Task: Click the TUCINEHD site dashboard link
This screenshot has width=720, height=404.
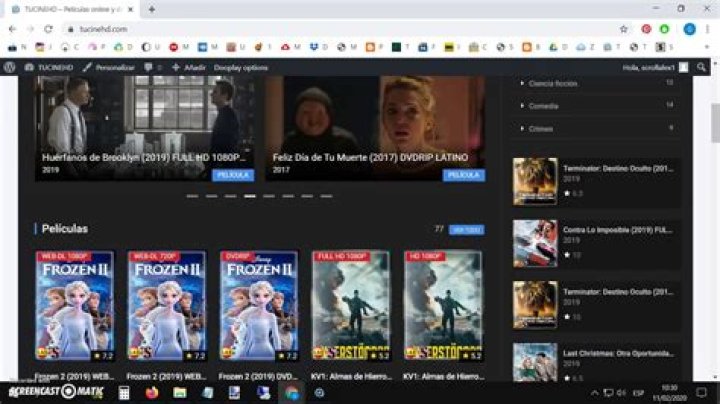Action: [x=49, y=67]
